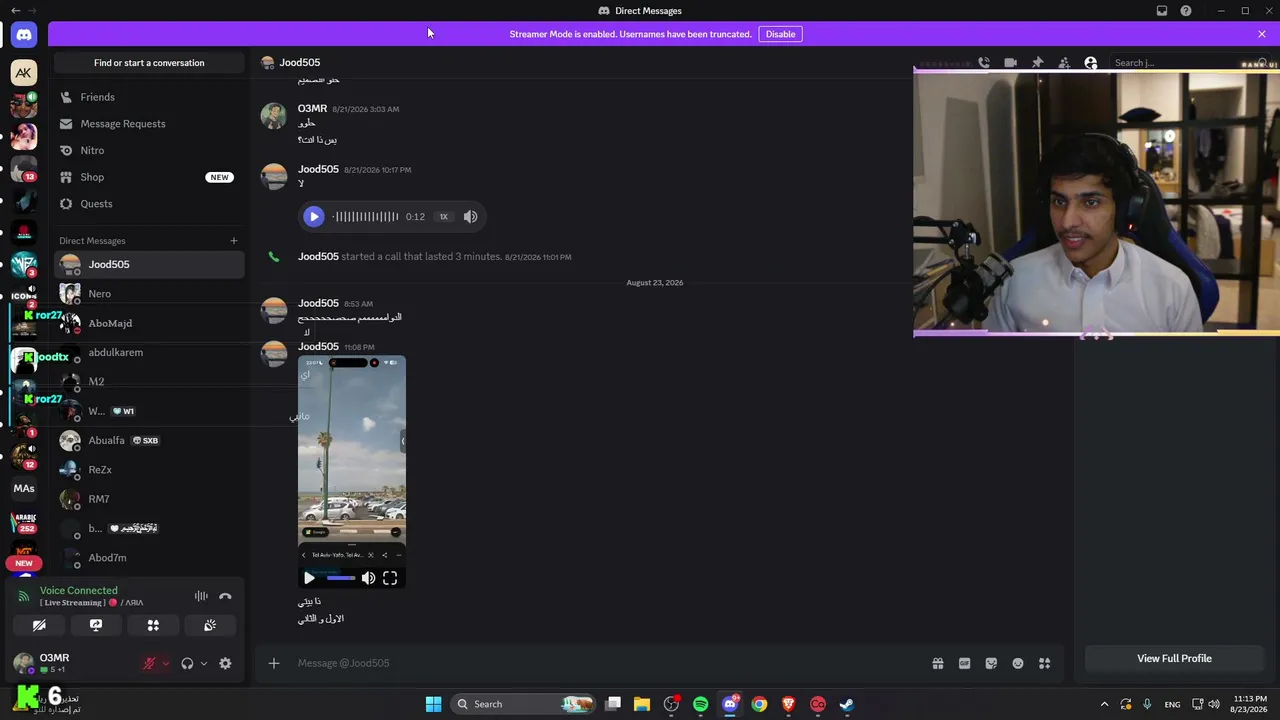Open the video attachment in fullscreen
The height and width of the screenshot is (720, 1280).
pos(390,578)
